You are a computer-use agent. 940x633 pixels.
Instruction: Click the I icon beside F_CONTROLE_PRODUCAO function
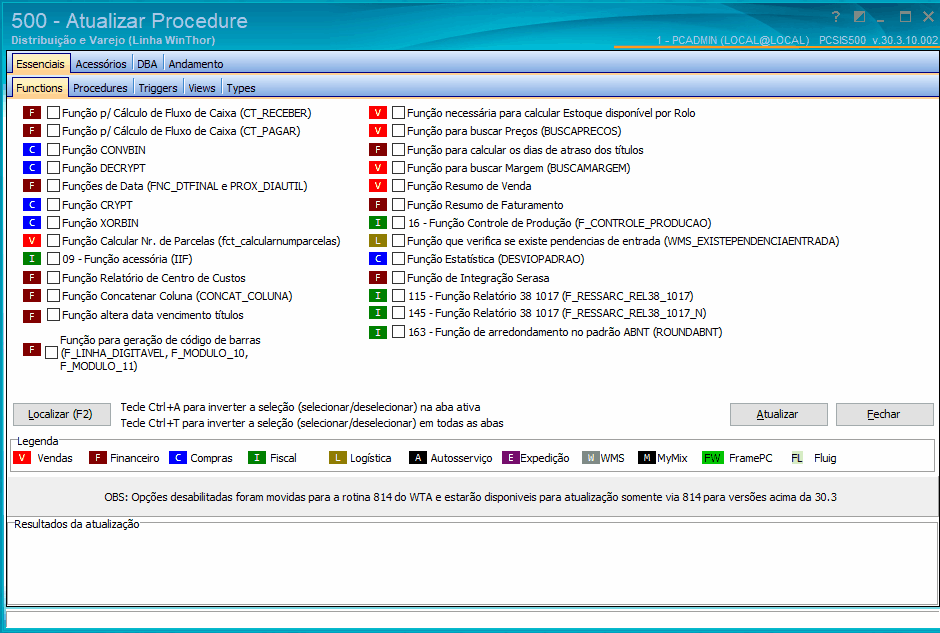tap(378, 223)
